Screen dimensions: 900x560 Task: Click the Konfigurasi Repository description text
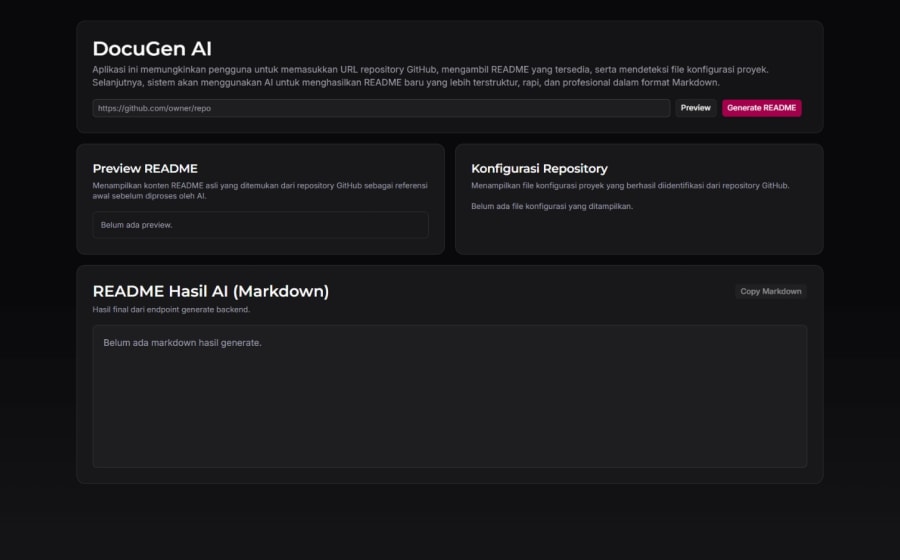(x=630, y=186)
